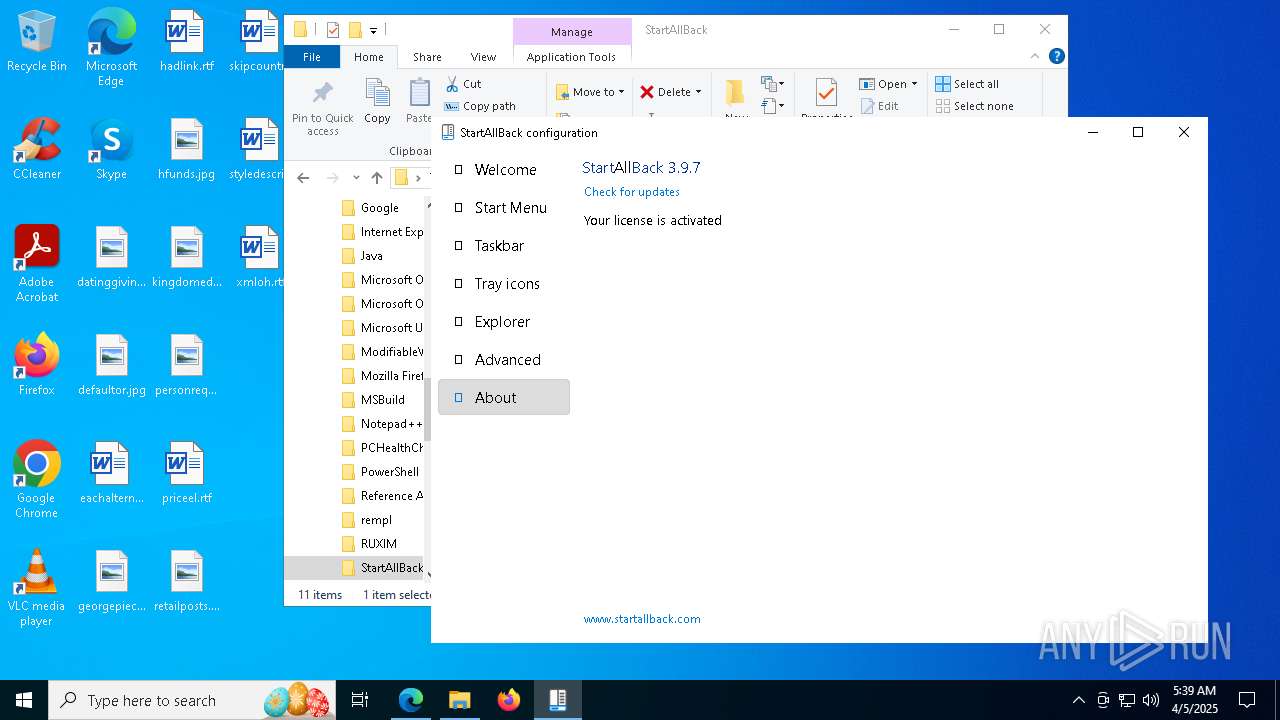Select the Java folder in tree
Screen dimensions: 1280x720
click(x=372, y=256)
